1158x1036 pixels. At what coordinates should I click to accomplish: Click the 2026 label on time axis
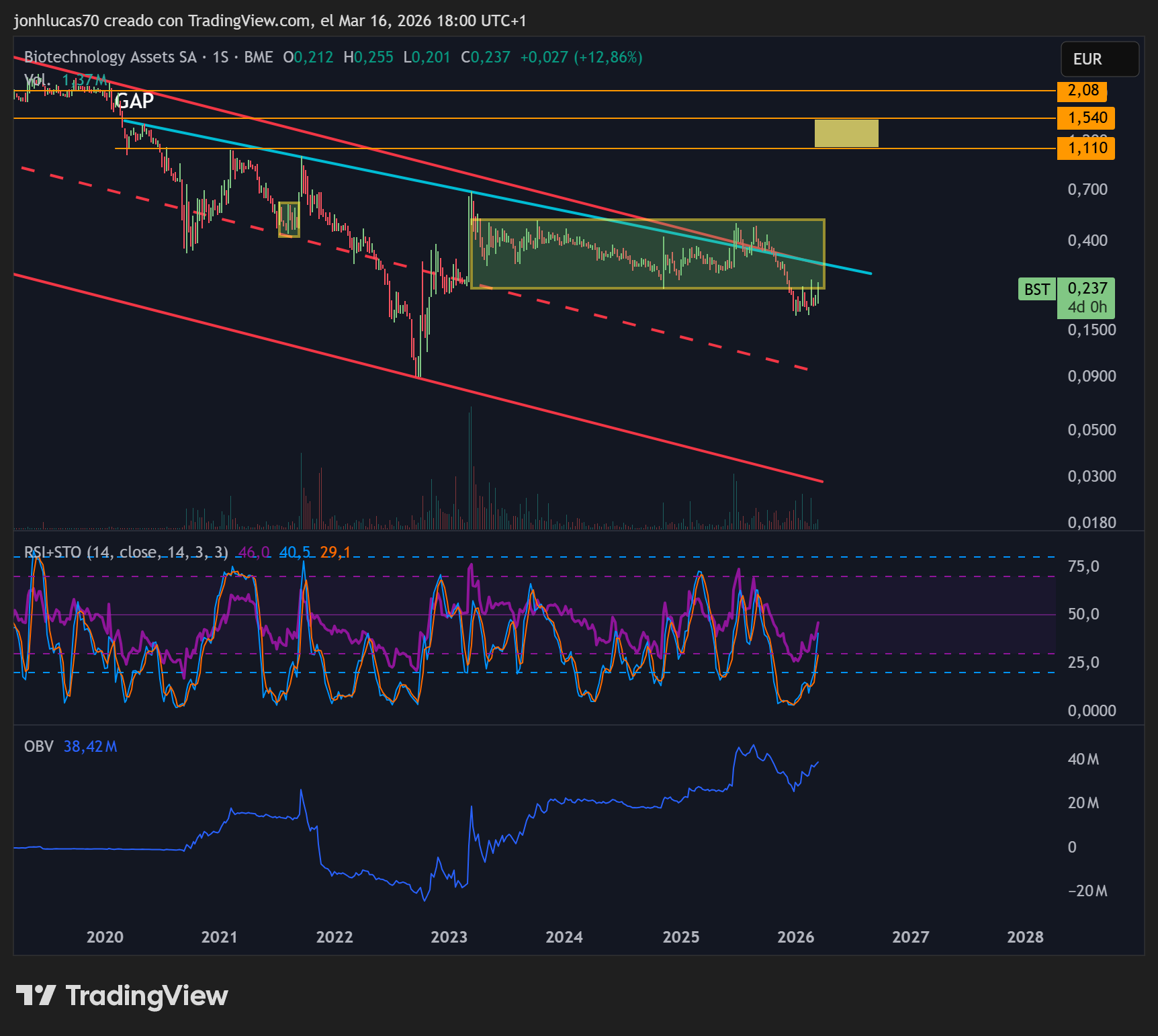pyautogui.click(x=795, y=937)
